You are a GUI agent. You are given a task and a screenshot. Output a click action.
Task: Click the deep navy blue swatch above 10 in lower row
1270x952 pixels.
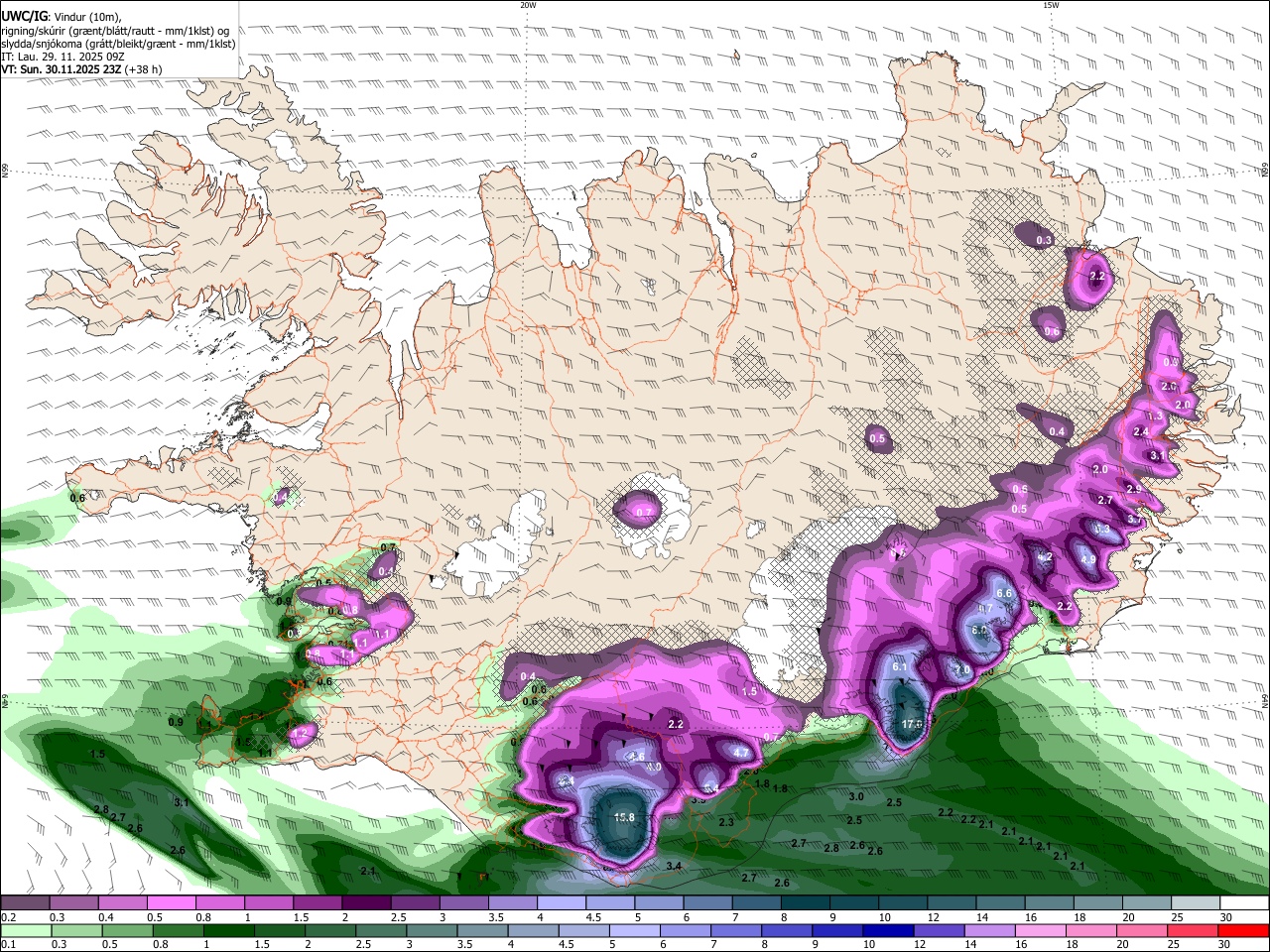click(x=888, y=930)
